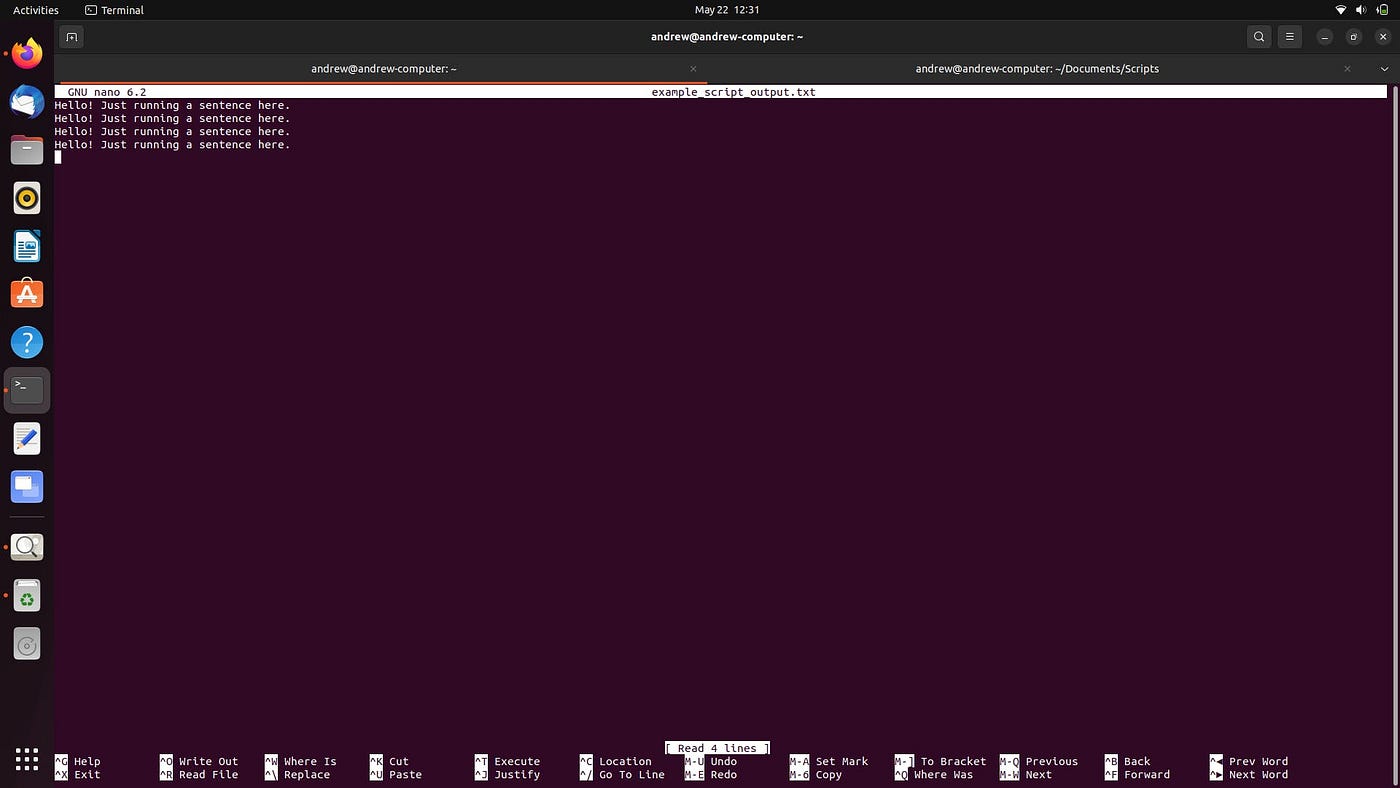Click the clock to open the calendar
The height and width of the screenshot is (788, 1400).
click(x=726, y=10)
